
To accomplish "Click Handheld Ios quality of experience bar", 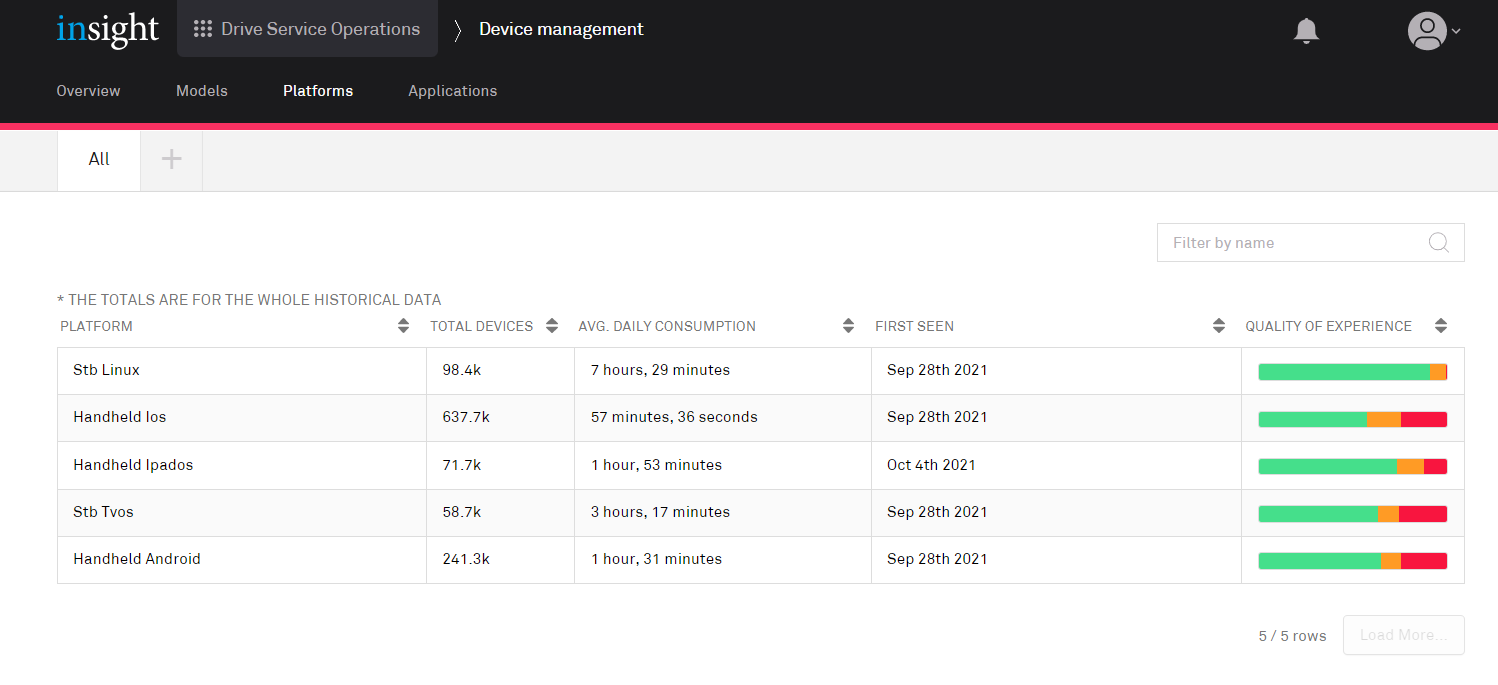I will tap(1352, 419).
